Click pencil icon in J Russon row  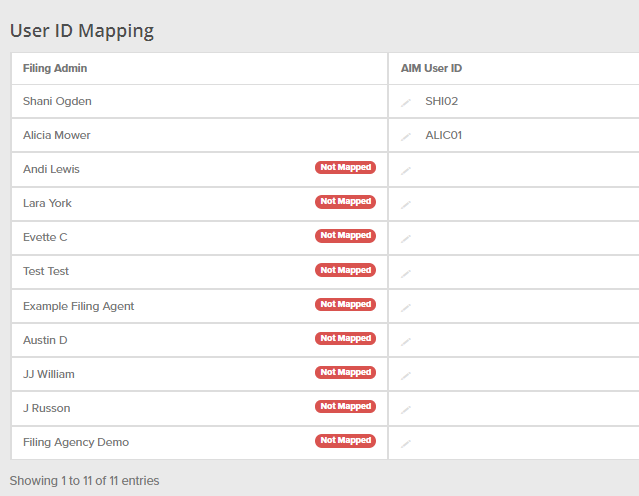pos(406,409)
